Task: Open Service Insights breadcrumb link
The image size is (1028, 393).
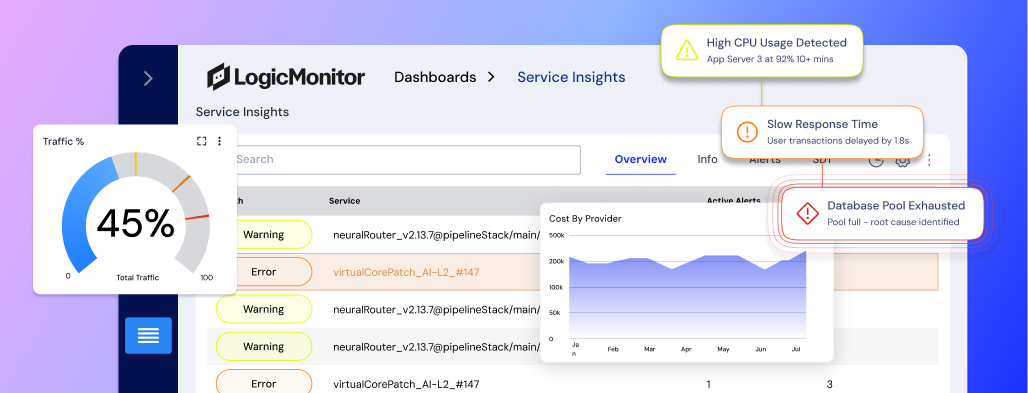Action: 571,77
